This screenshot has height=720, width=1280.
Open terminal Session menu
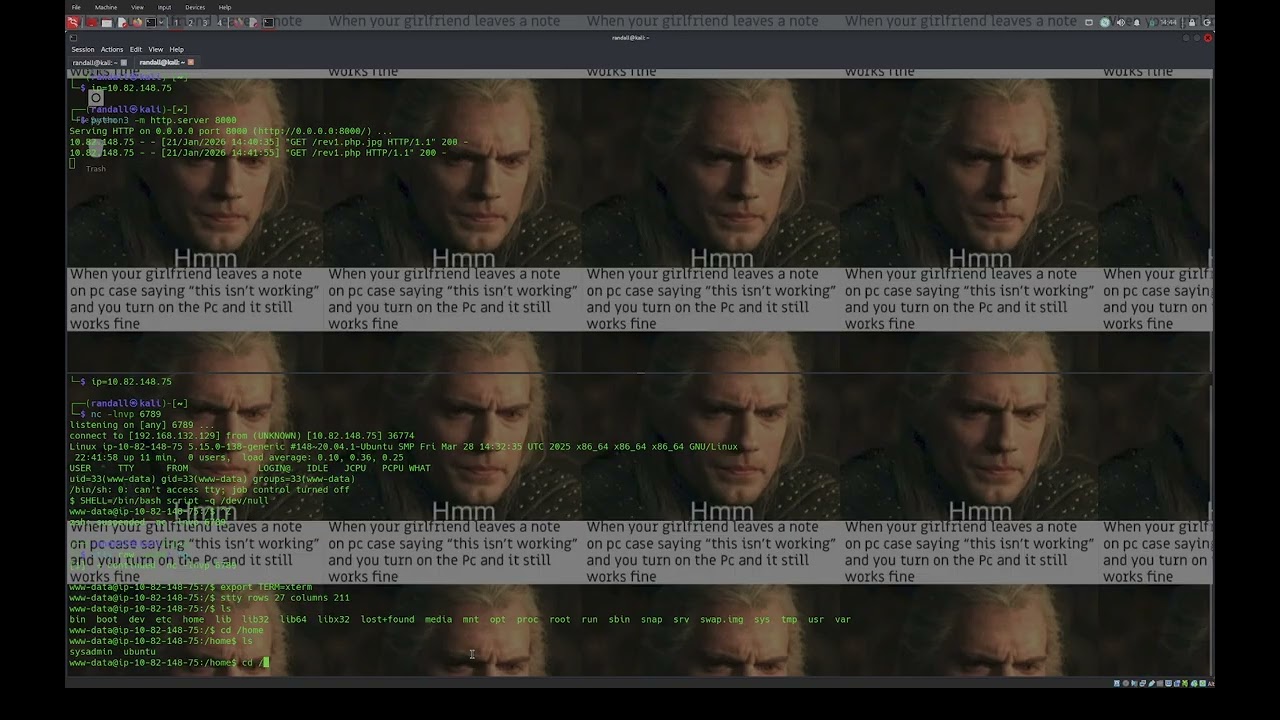click(x=83, y=49)
